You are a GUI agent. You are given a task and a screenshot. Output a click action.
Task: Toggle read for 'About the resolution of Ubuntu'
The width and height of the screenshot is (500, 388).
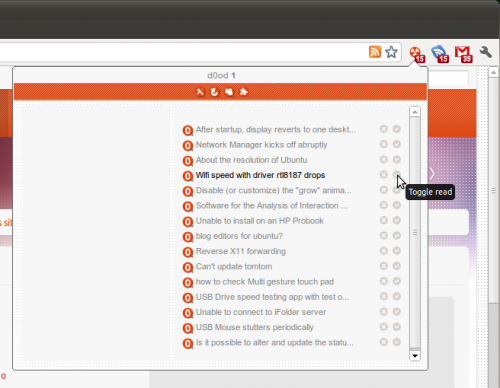[x=397, y=159]
